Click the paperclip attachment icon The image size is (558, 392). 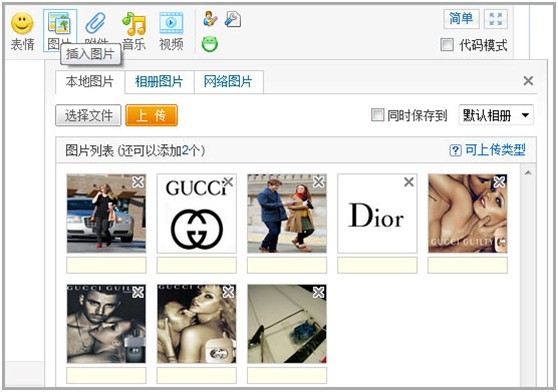pyautogui.click(x=96, y=23)
